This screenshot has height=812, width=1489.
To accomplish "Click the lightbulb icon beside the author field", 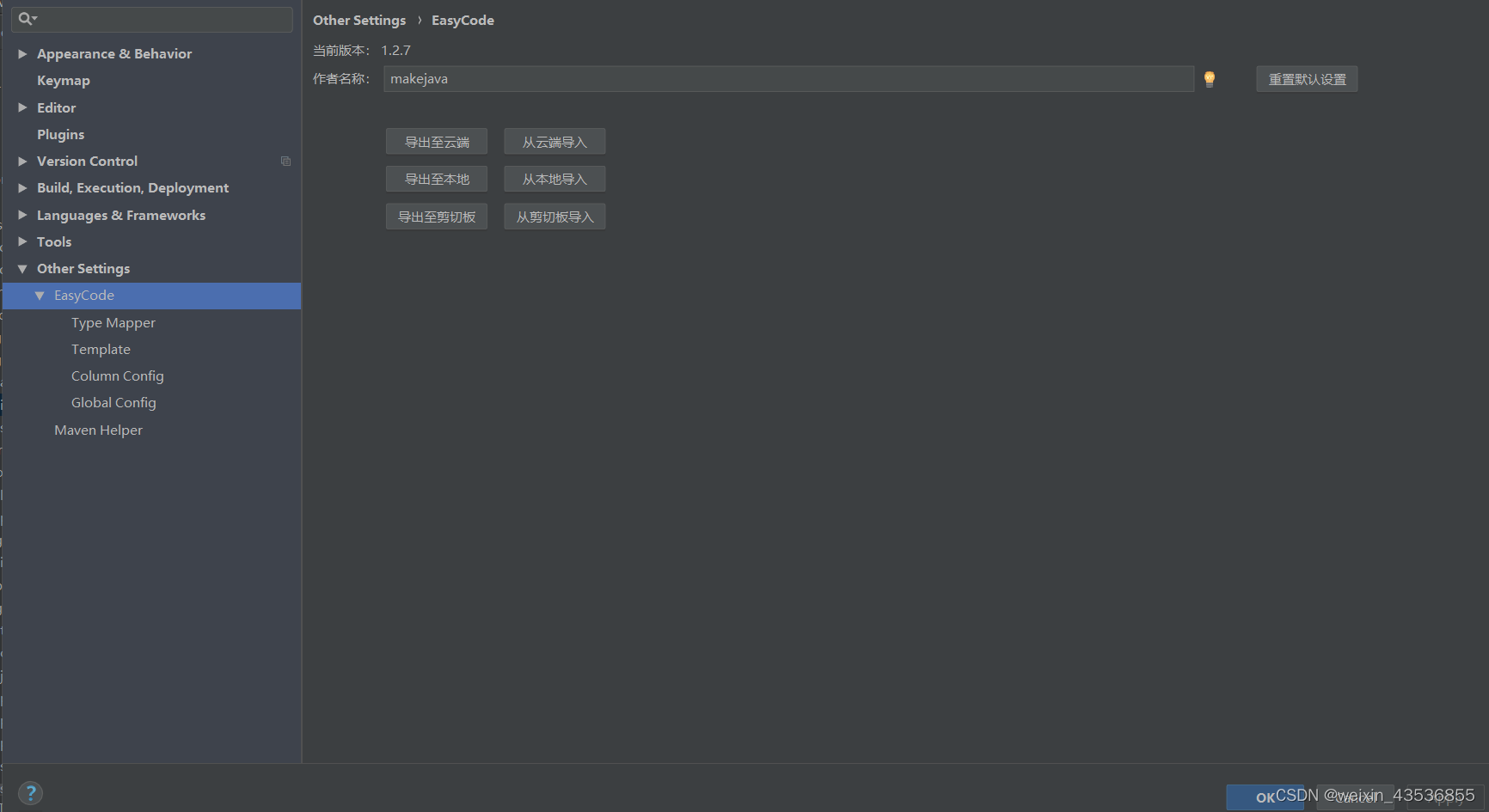I will [1210, 78].
